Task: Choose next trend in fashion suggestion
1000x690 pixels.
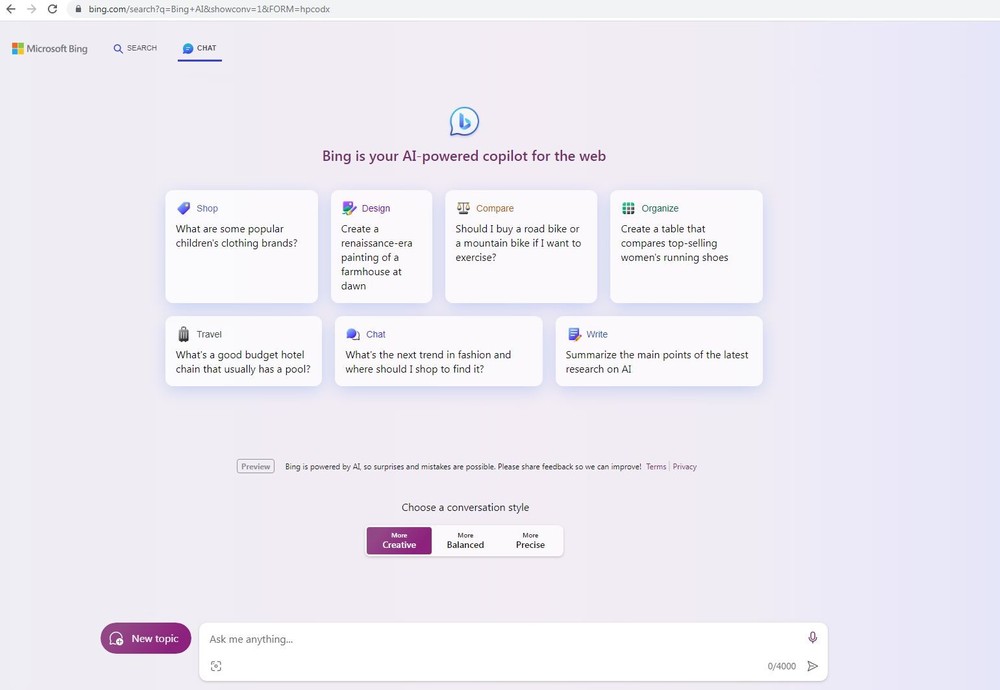Action: click(439, 351)
